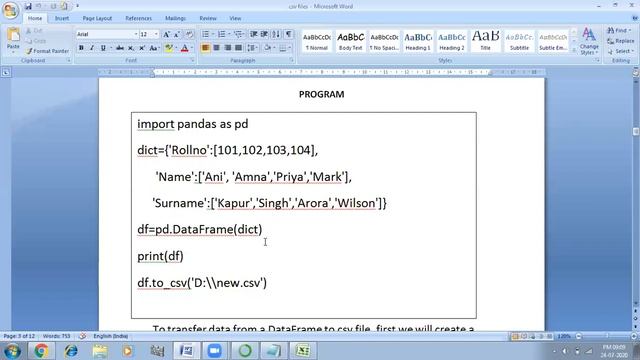Image resolution: width=640 pixels, height=360 pixels.
Task: Open the font size dropdown
Action: click(x=156, y=34)
